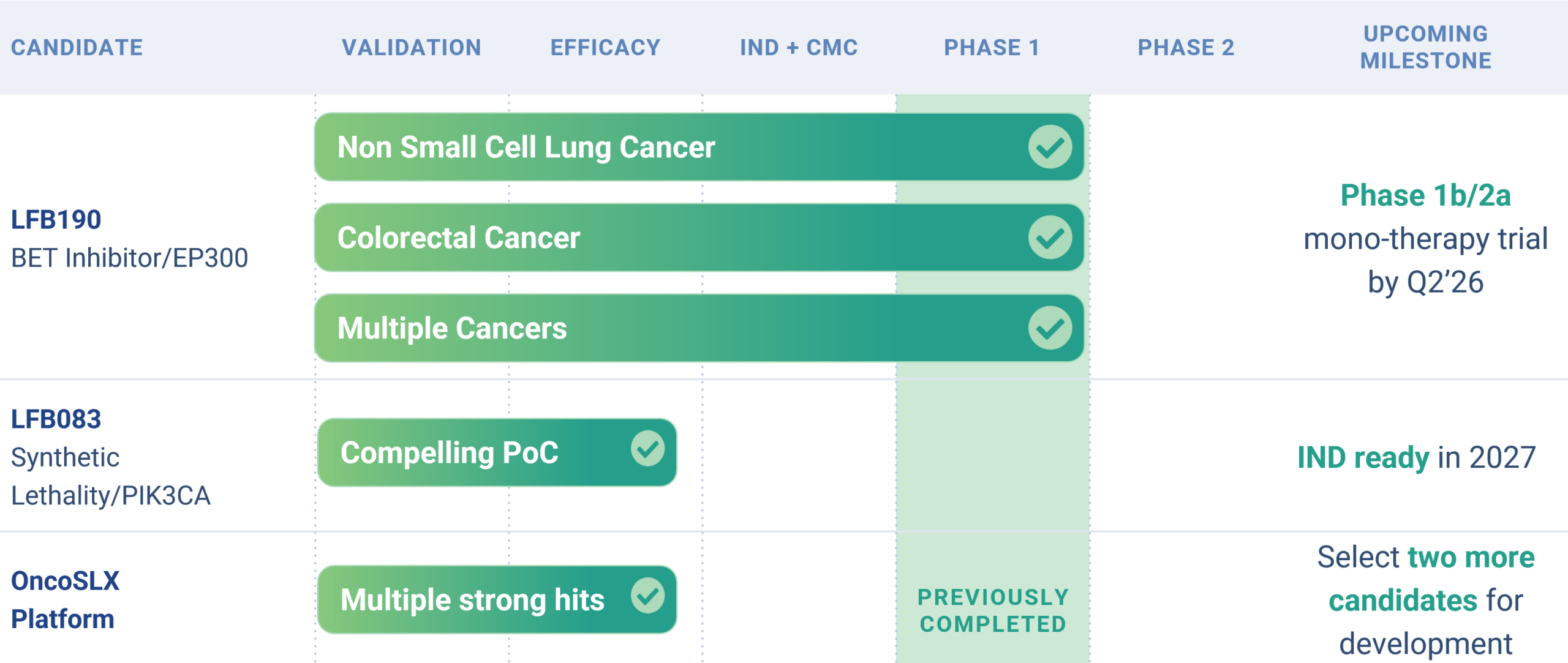The image size is (1568, 663).
Task: Open the LFB083 candidate name
Action: [x=56, y=419]
